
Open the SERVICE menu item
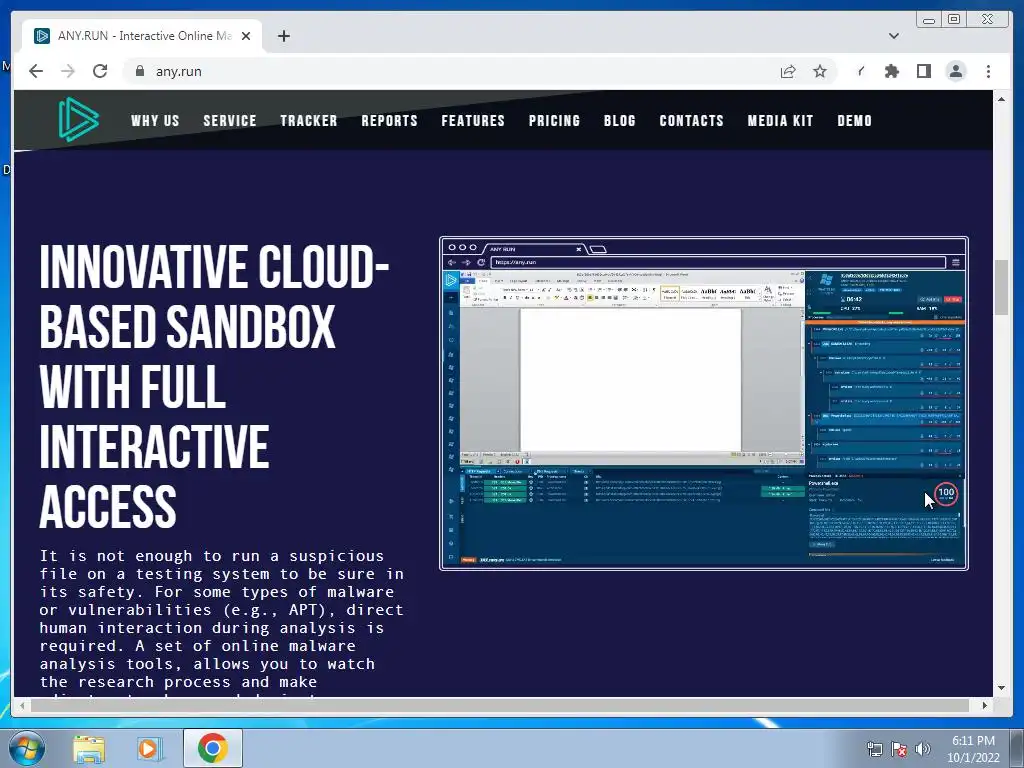tap(230, 121)
